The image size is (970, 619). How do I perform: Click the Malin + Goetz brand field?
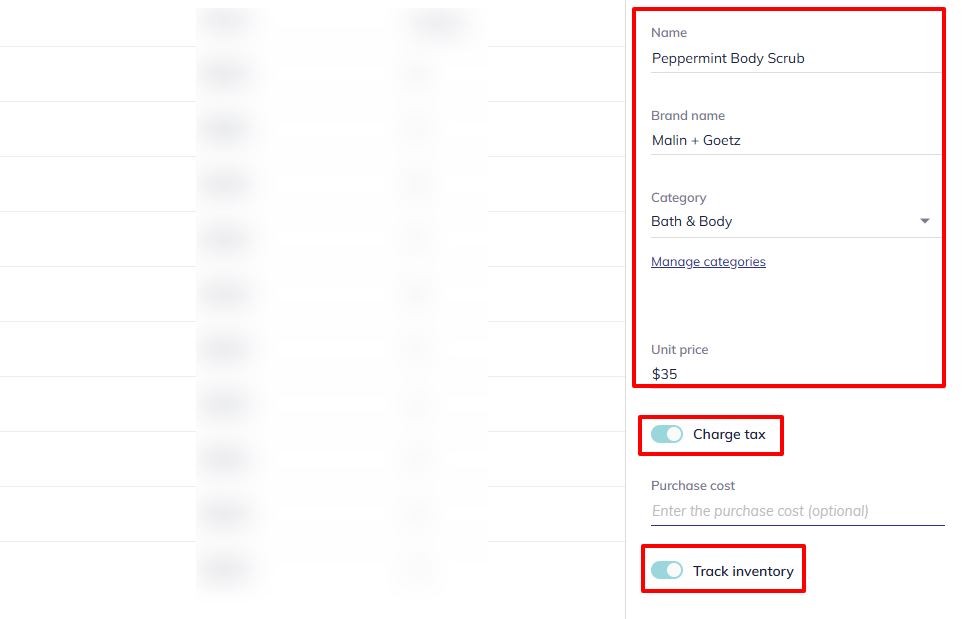tap(696, 140)
